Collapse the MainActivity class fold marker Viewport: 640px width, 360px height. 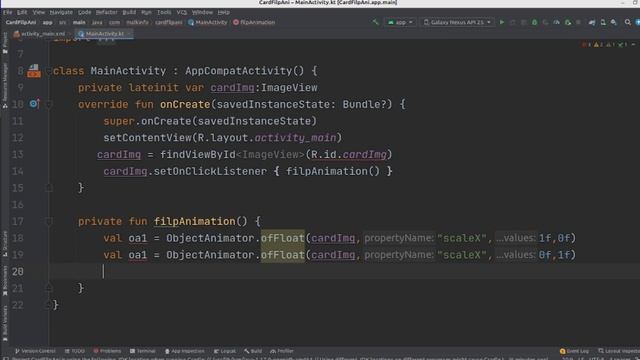[x=49, y=71]
